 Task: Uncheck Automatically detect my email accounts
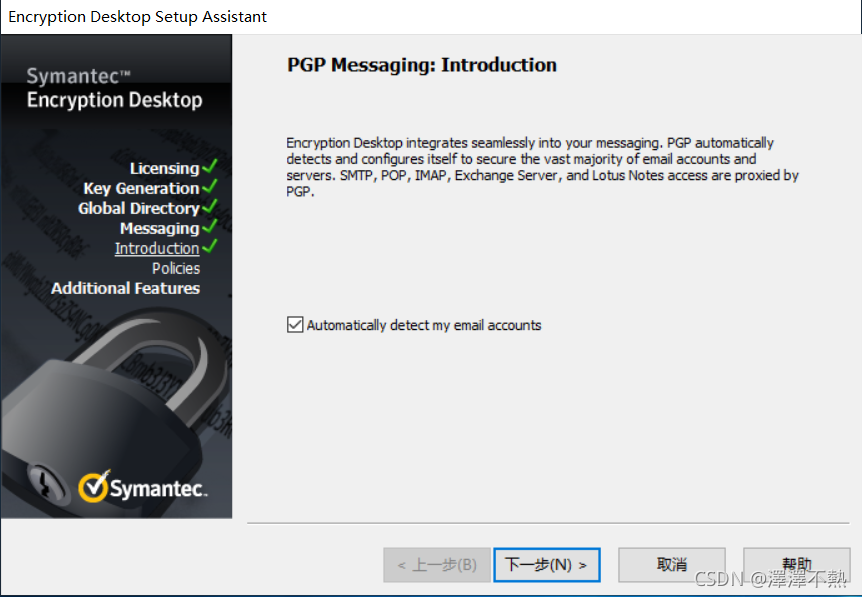[x=295, y=325]
